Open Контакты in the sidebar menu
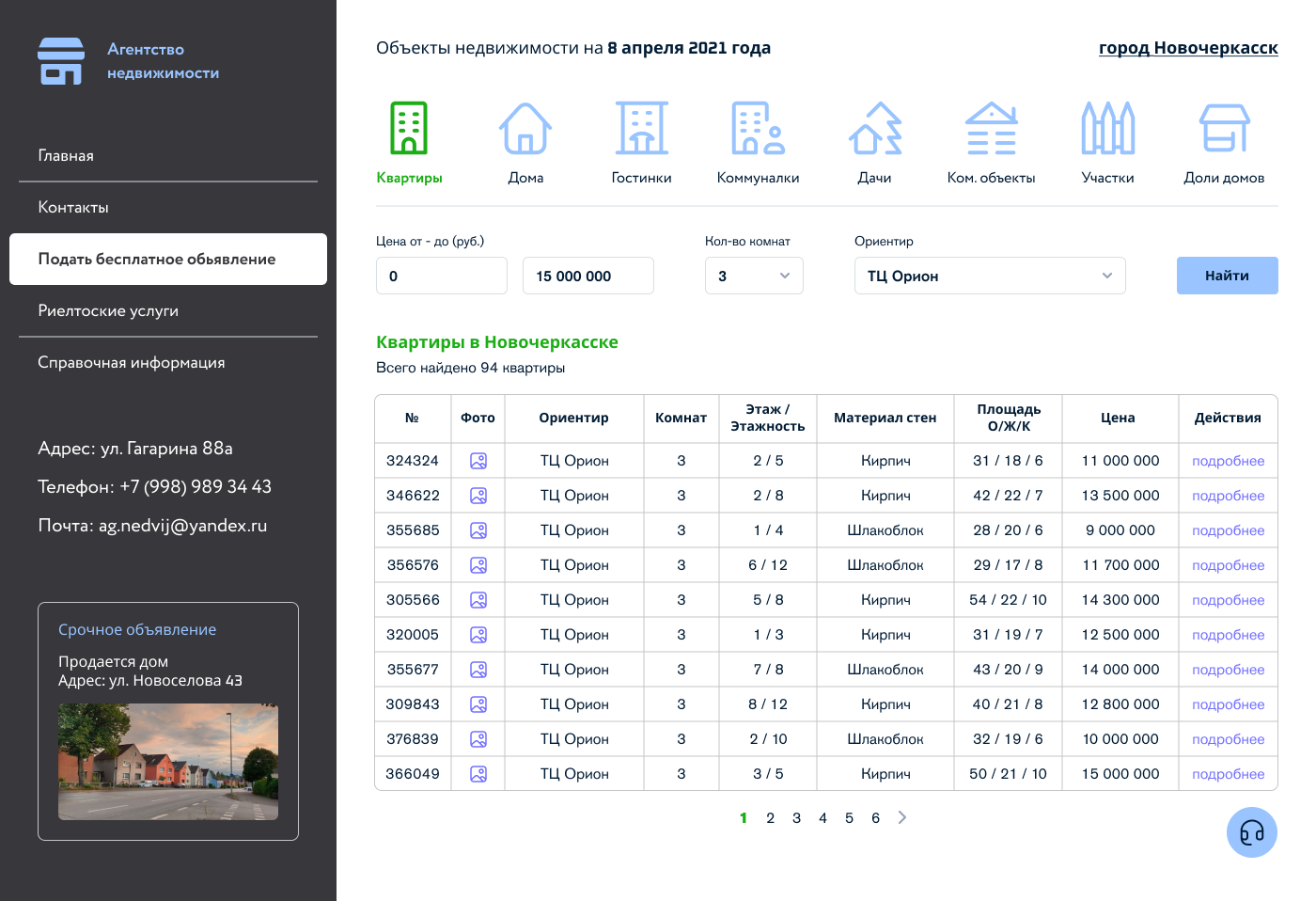Viewport: 1316px width, 901px height. [x=73, y=207]
